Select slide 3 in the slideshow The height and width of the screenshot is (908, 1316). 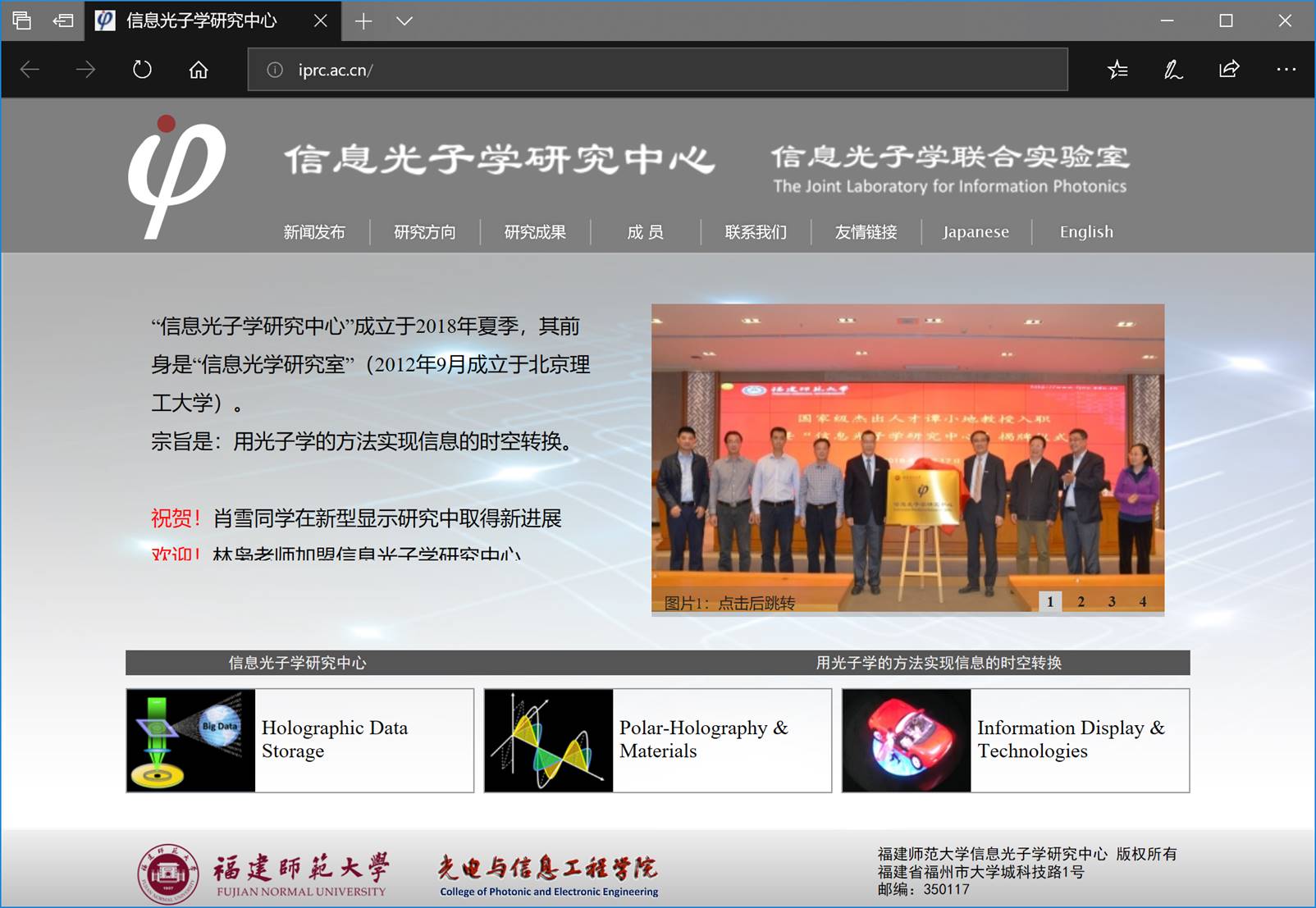coord(1112,601)
